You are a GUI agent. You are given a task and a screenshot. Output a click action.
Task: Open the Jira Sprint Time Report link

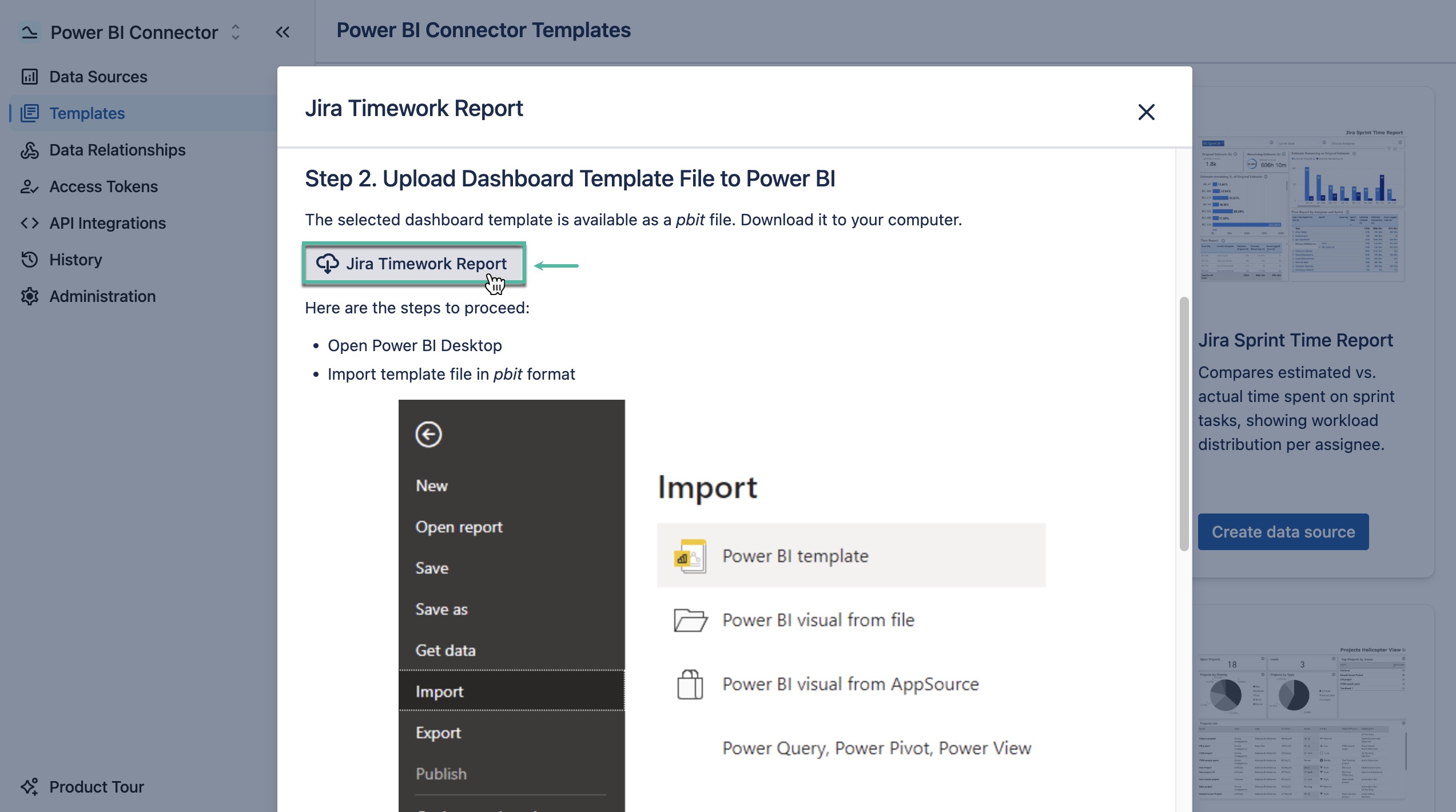click(x=1296, y=340)
